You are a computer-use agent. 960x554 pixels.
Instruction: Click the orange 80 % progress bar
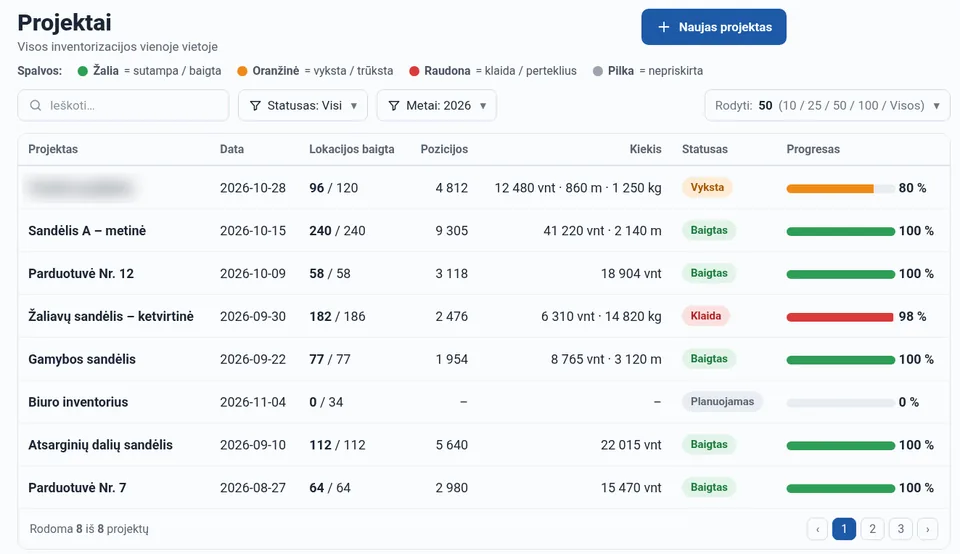click(x=841, y=189)
